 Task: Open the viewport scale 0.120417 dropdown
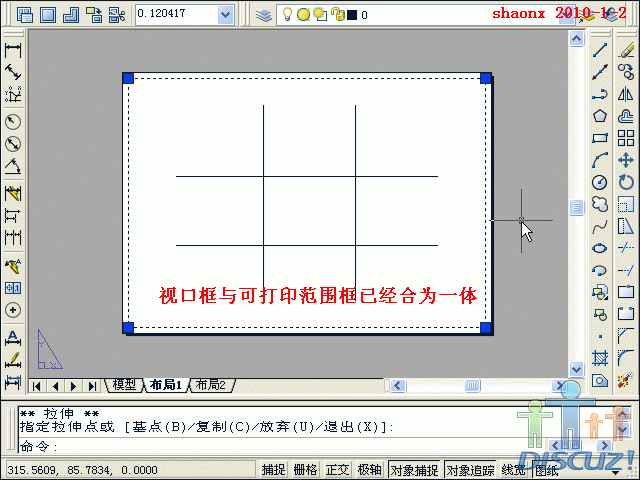coord(225,15)
